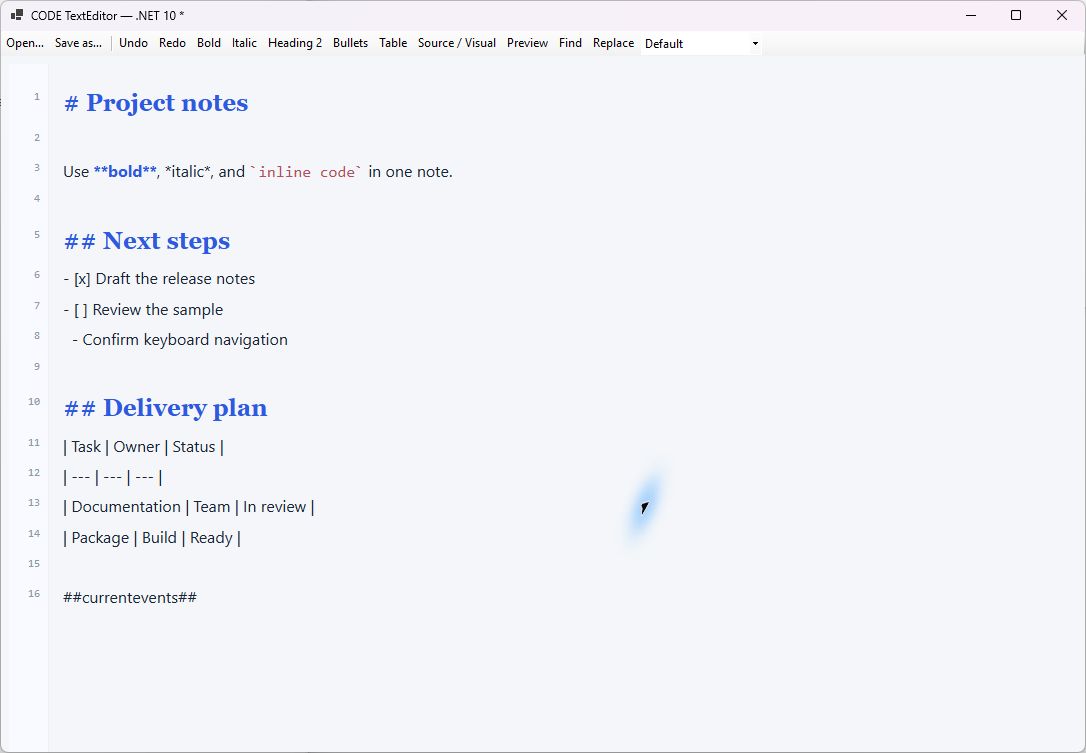Click the table separator row line 12

tap(113, 477)
